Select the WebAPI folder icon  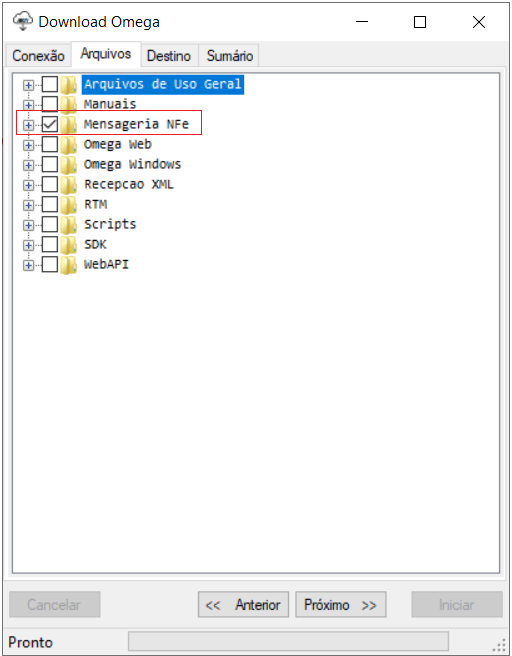pyautogui.click(x=68, y=265)
